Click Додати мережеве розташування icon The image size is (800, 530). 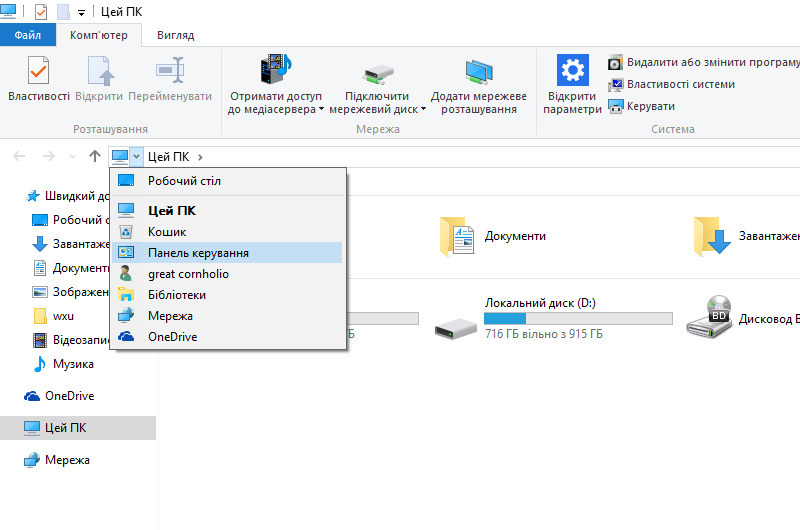click(x=479, y=71)
